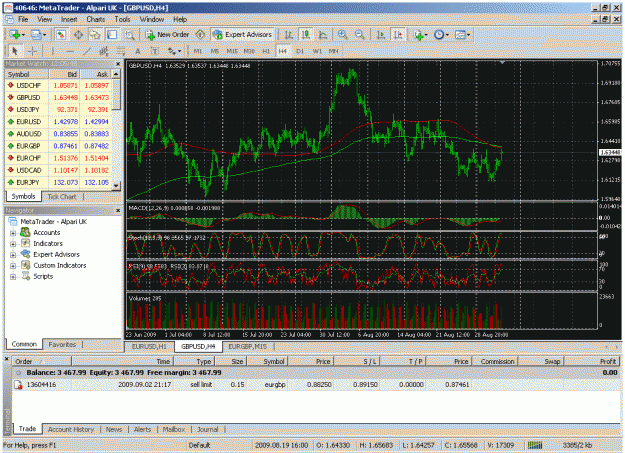The height and width of the screenshot is (453, 625).
Task: Switch timeframe to M5
Action: [214, 51]
